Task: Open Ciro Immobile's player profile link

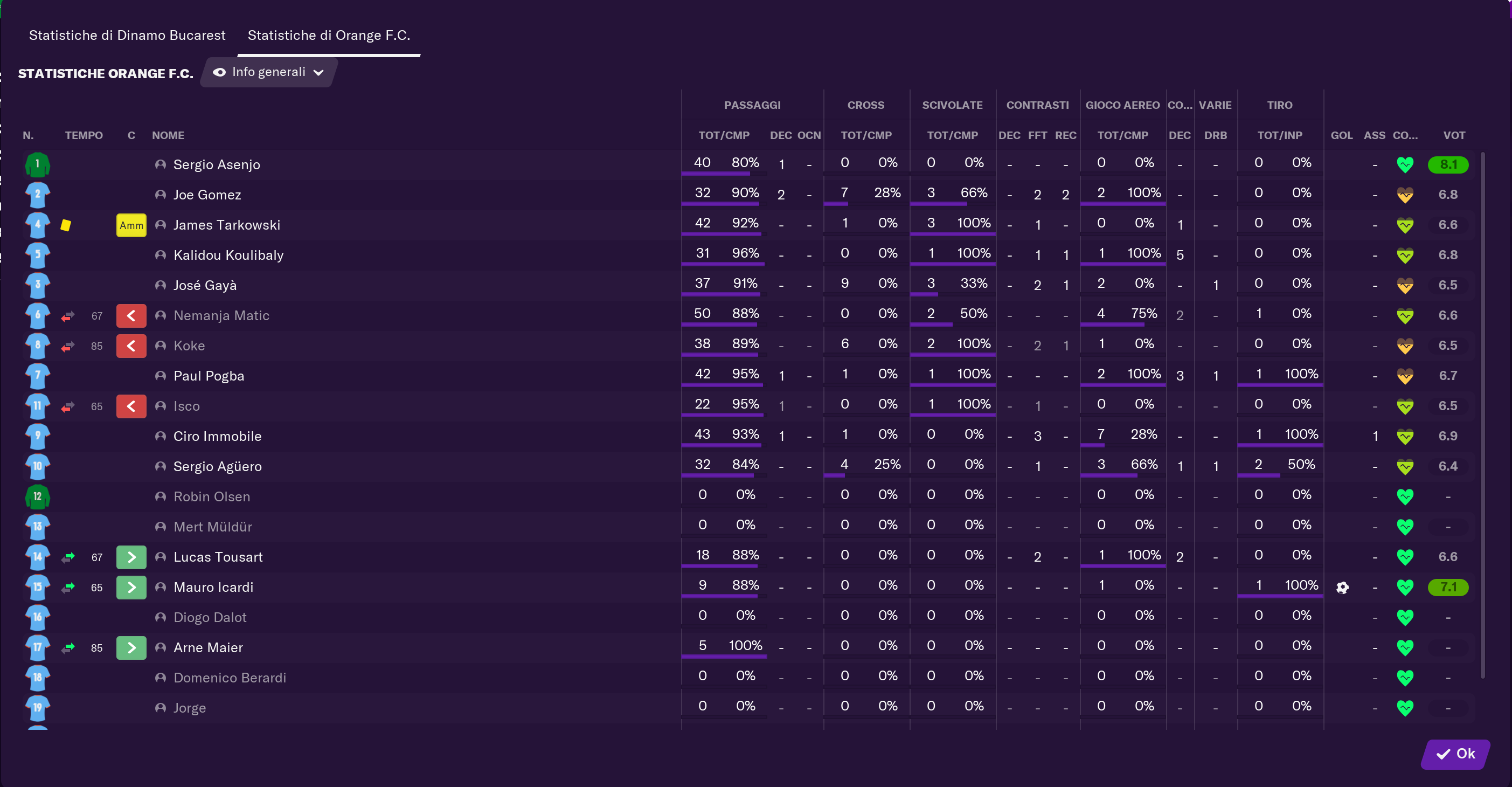Action: (217, 437)
